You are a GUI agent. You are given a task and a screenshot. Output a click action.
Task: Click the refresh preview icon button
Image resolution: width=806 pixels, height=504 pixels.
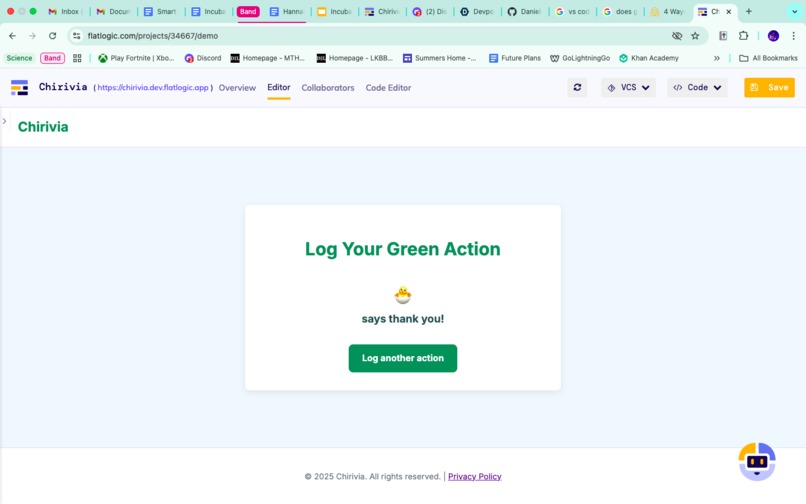577,87
